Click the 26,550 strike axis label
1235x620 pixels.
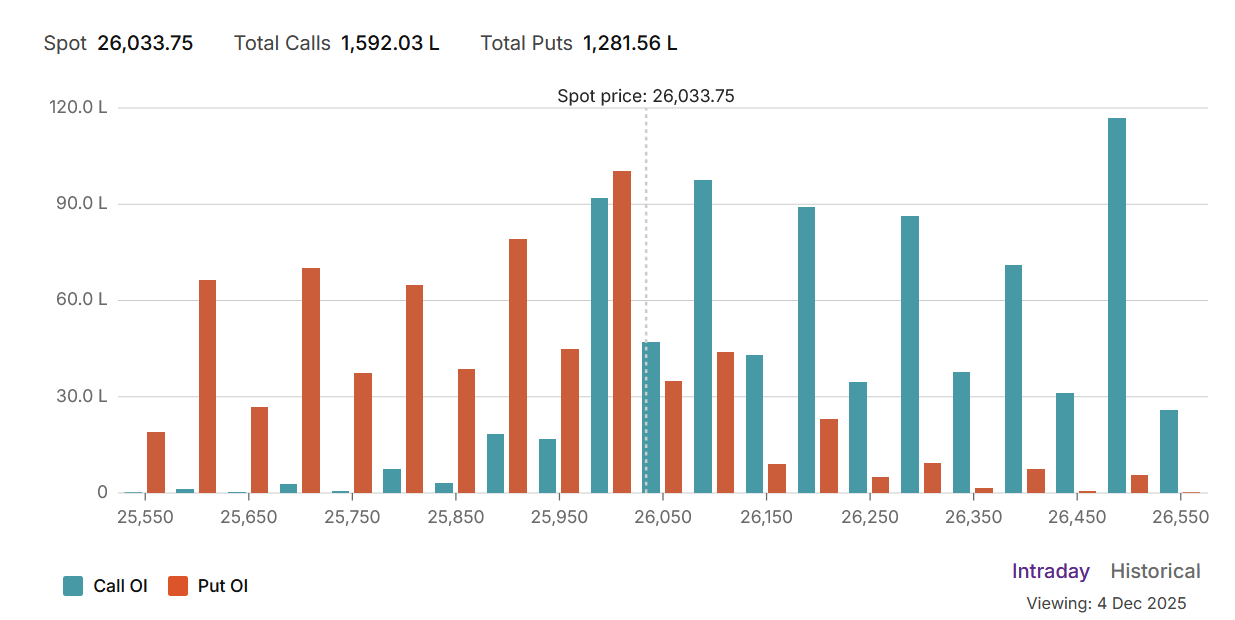(1180, 517)
